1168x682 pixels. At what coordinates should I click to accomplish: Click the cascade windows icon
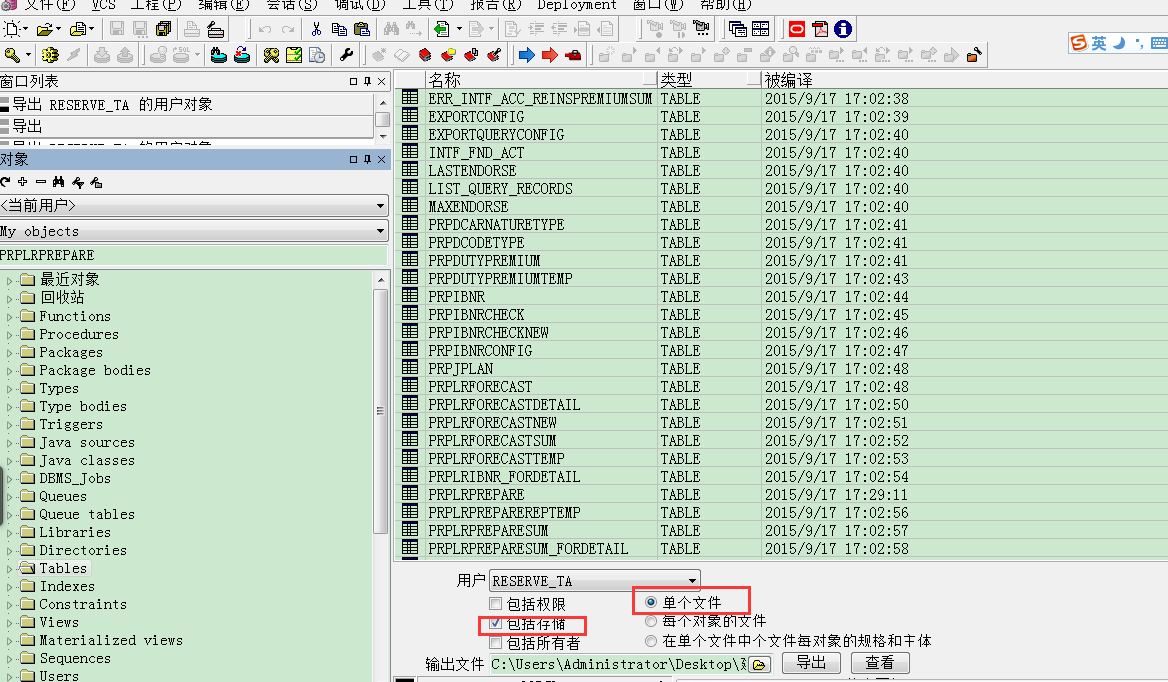[737, 29]
